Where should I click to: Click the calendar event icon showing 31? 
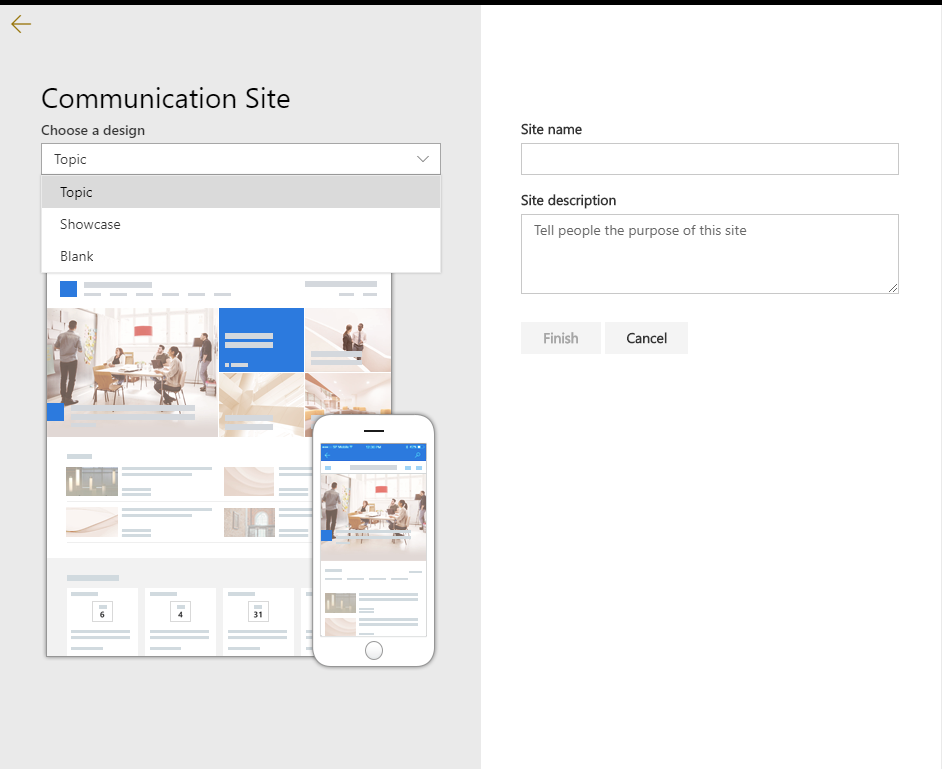[259, 613]
